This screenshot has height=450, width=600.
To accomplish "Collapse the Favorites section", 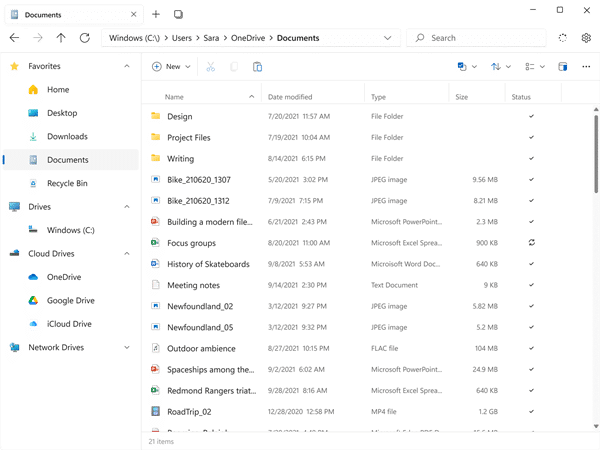I will 126,66.
